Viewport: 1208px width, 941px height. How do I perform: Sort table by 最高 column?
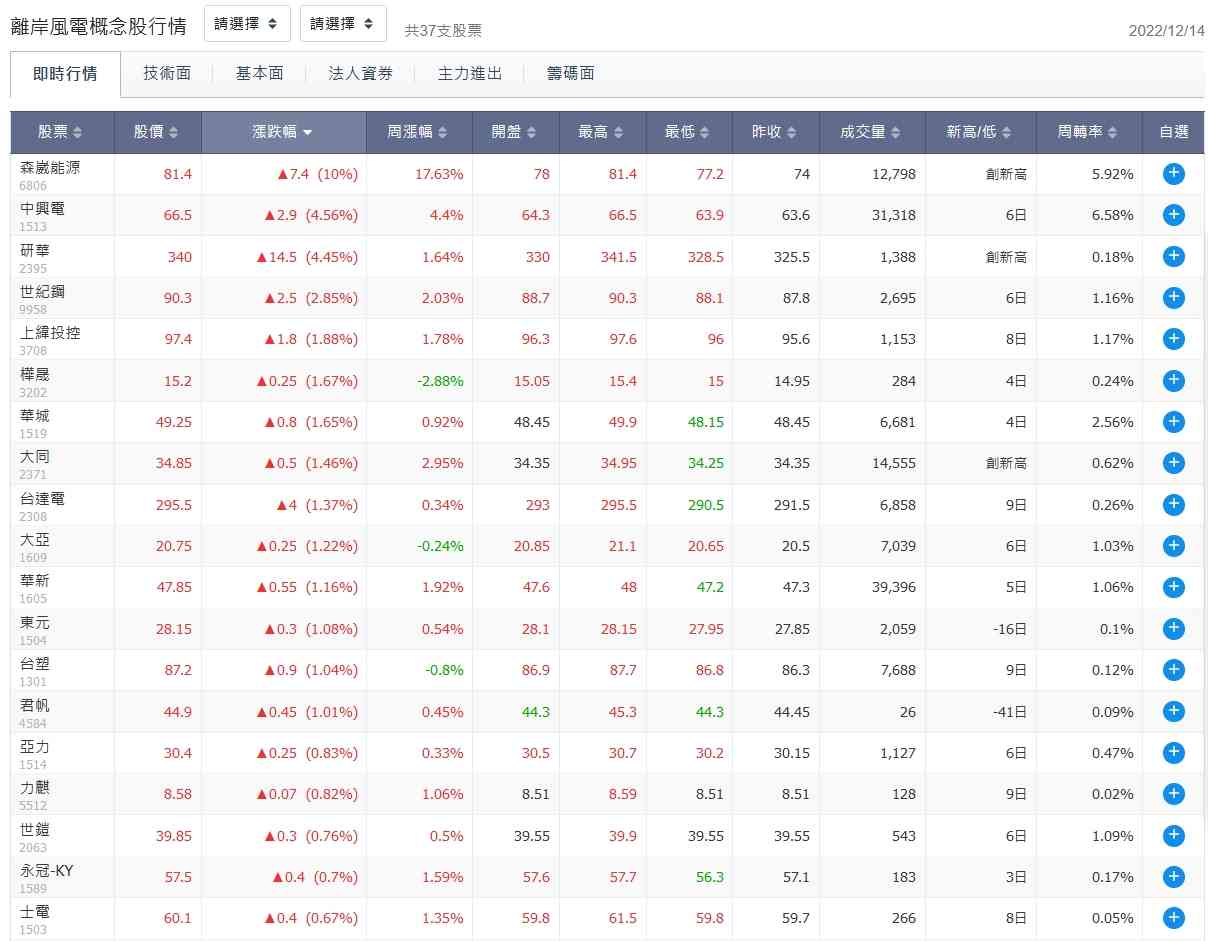coord(602,132)
